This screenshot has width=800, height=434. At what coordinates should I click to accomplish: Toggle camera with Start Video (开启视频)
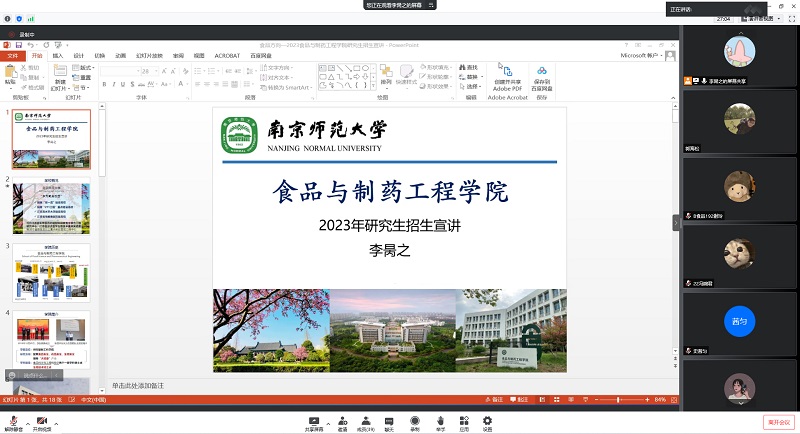pyautogui.click(x=42, y=419)
